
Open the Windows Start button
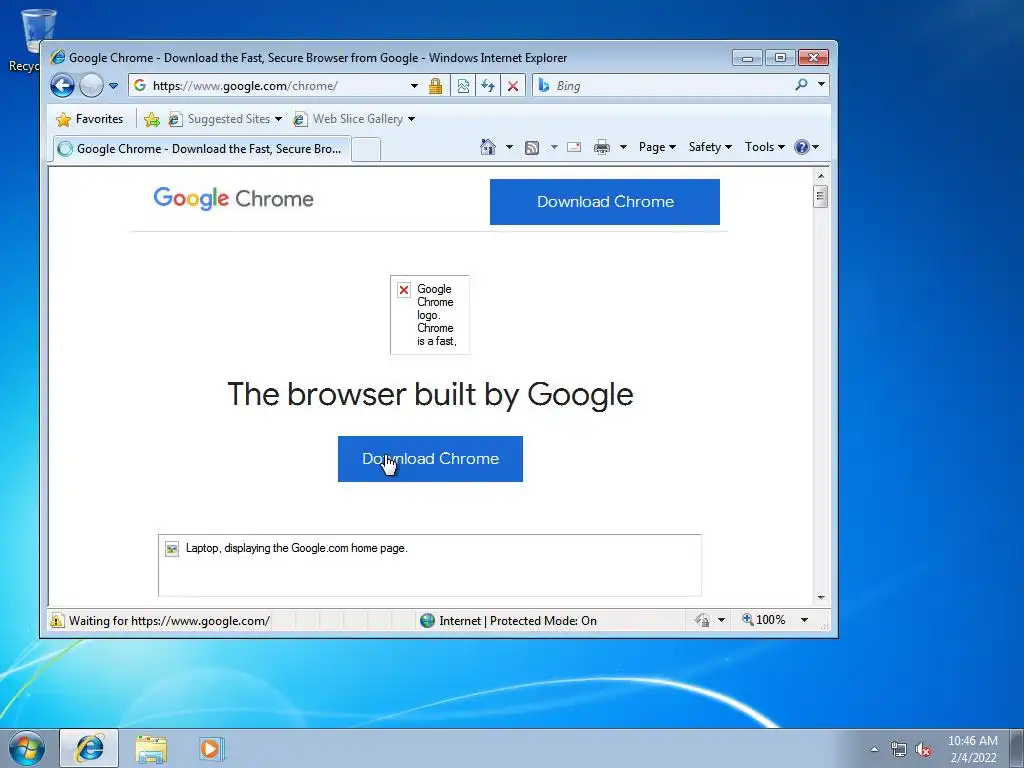pos(27,748)
